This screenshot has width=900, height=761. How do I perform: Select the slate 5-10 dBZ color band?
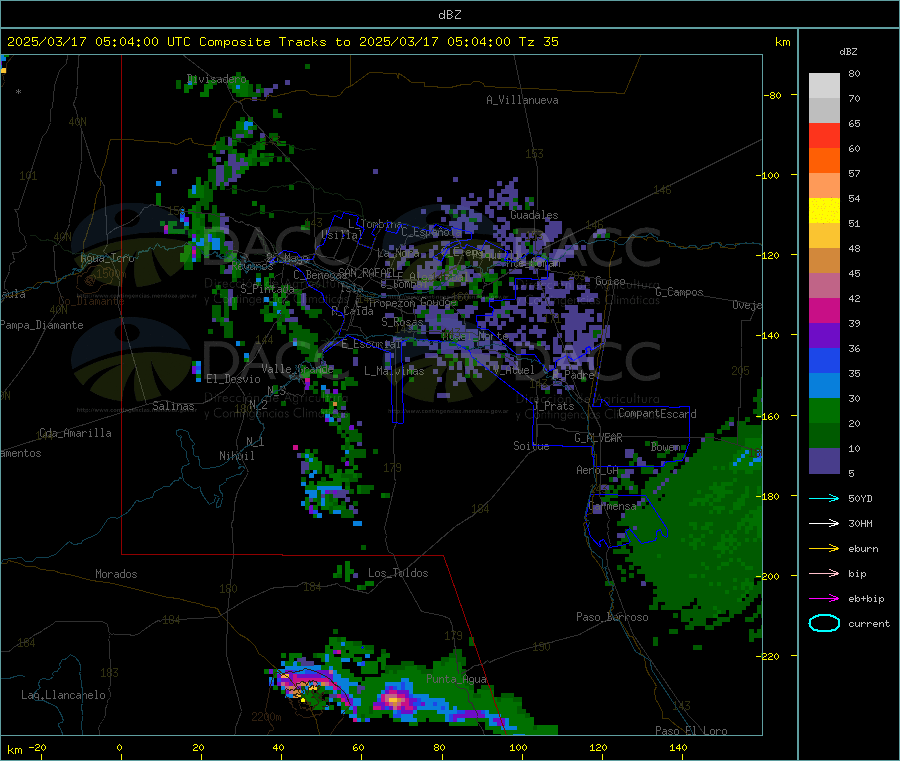pyautogui.click(x=824, y=461)
